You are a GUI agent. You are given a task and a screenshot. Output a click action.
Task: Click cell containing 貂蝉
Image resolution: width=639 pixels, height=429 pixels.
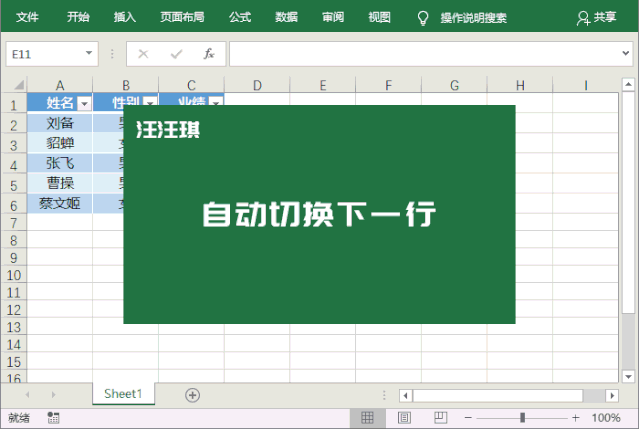(60, 143)
